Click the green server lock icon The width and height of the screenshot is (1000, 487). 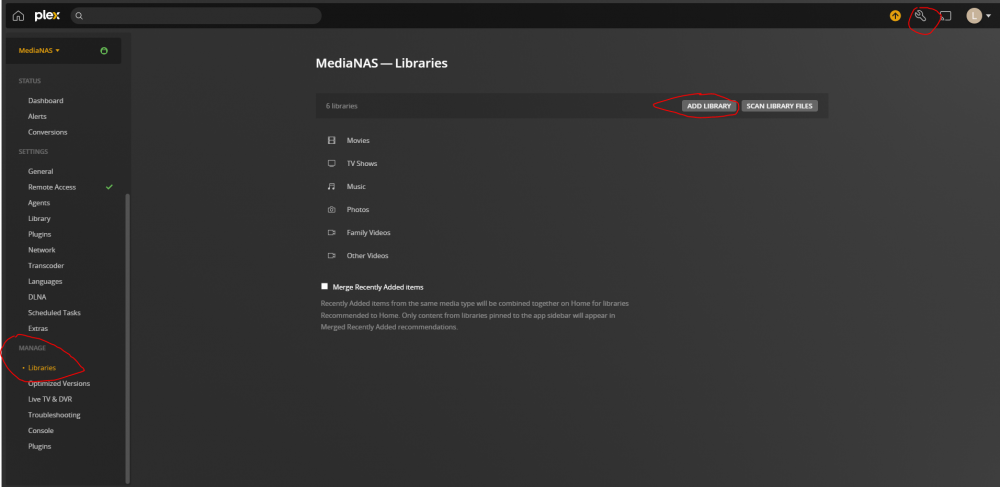tap(104, 50)
